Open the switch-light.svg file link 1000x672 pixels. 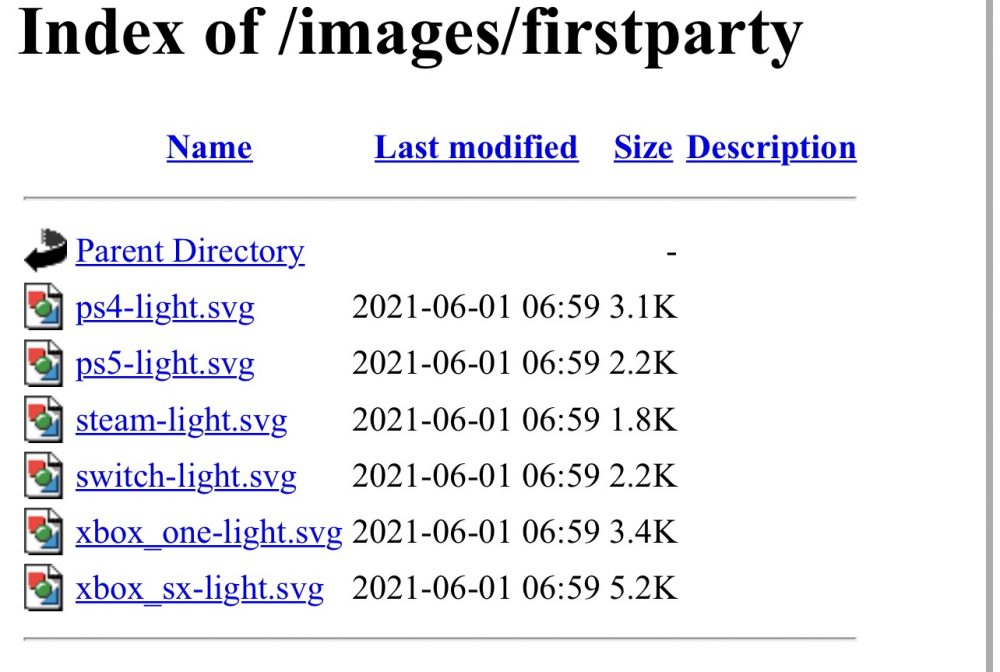pyautogui.click(x=186, y=477)
